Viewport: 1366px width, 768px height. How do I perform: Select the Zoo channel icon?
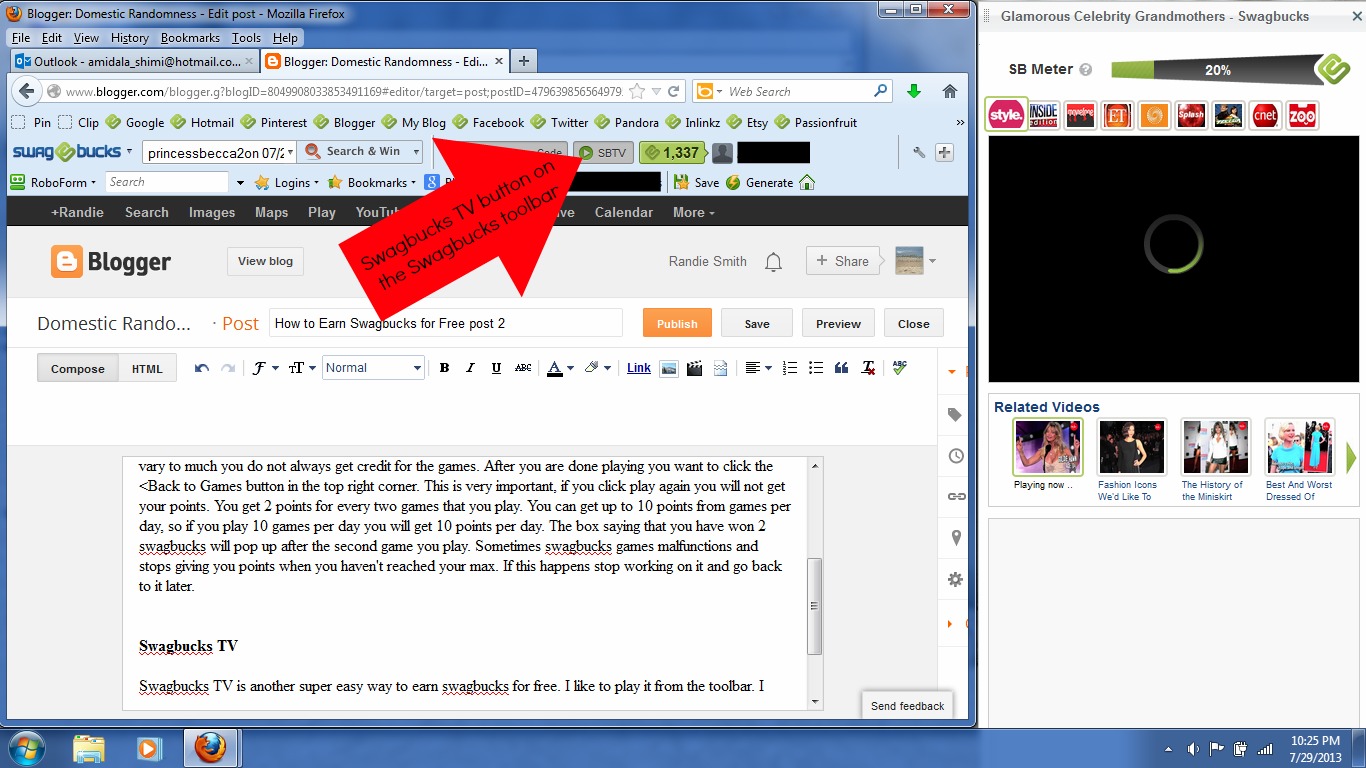1302,115
